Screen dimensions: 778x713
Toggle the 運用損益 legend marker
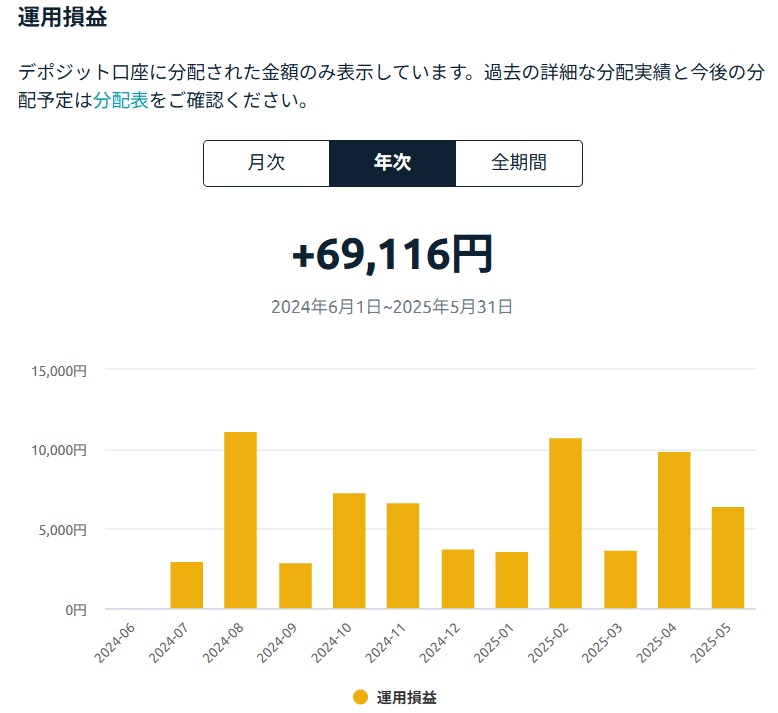click(360, 697)
